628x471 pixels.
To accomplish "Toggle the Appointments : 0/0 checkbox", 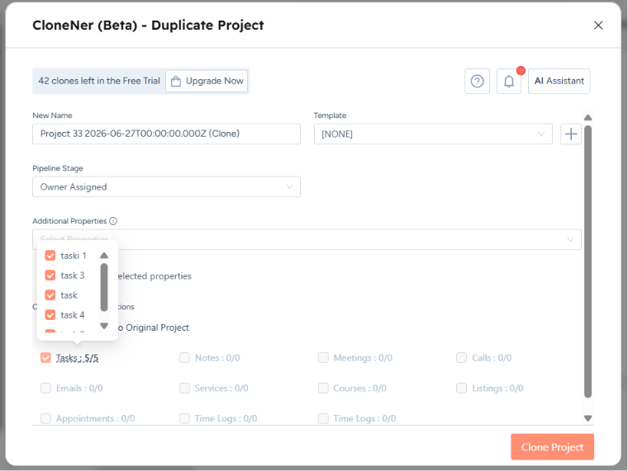I will pos(46,419).
